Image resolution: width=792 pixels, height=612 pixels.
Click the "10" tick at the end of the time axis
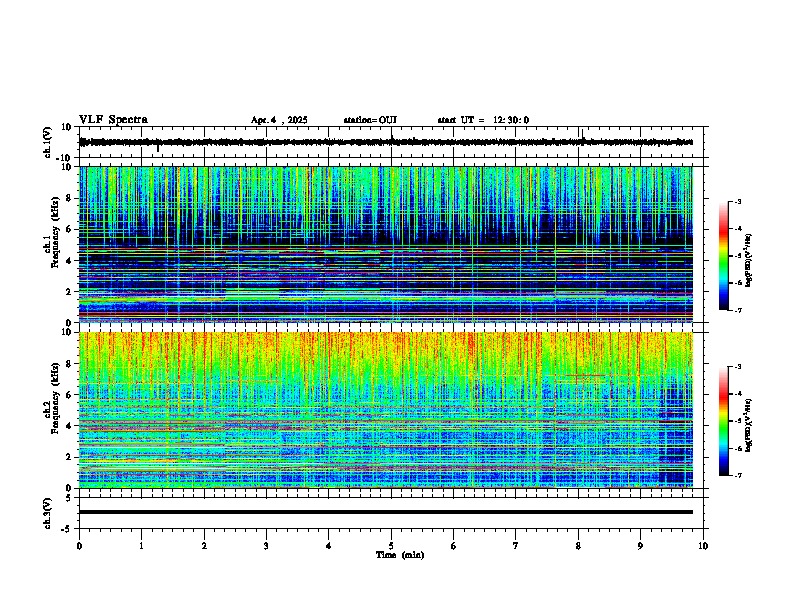click(703, 546)
